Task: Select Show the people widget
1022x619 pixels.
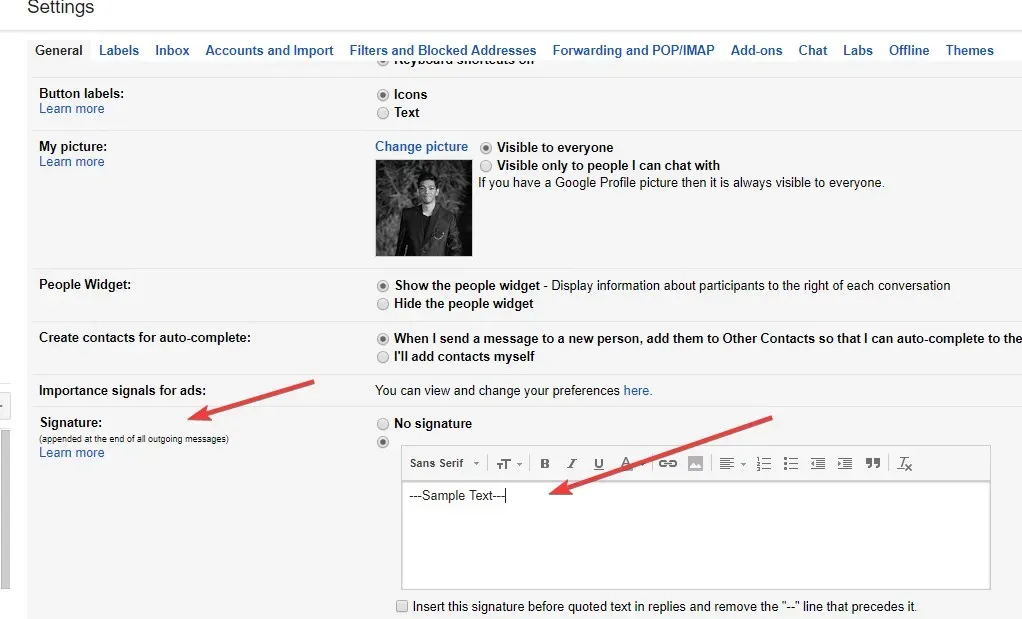Action: pyautogui.click(x=383, y=286)
